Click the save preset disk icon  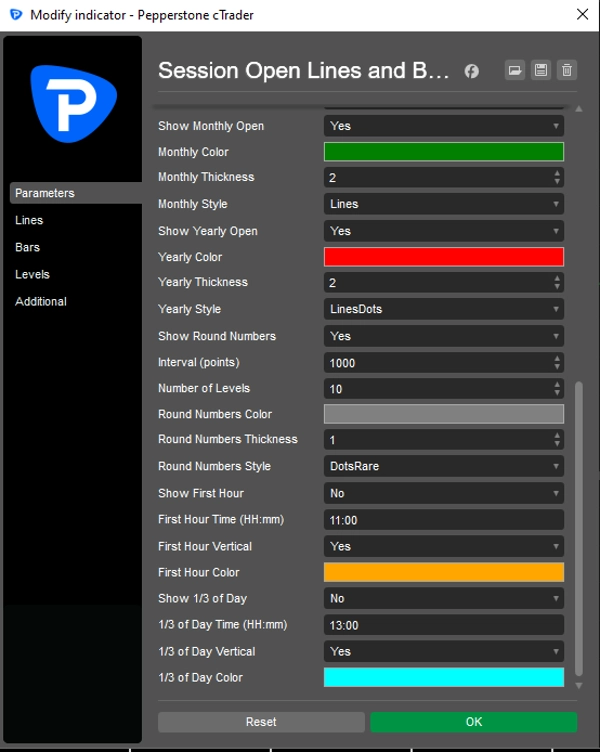[541, 70]
